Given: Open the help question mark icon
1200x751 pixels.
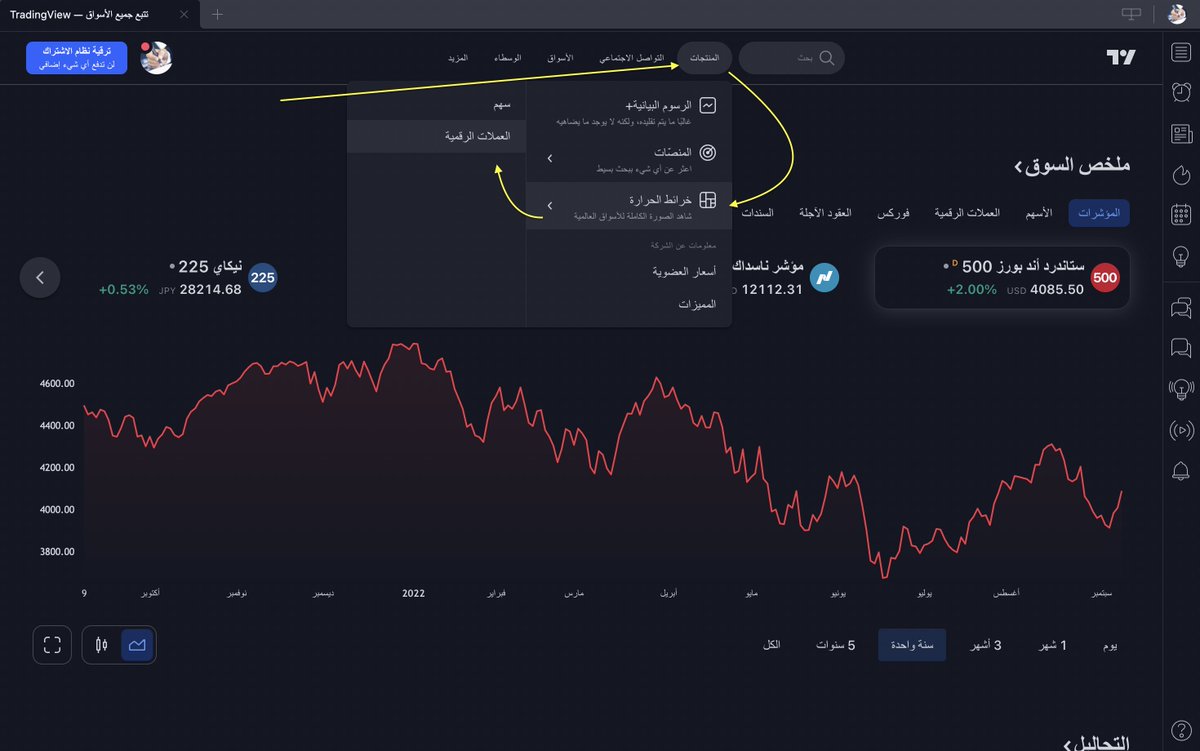Looking at the screenshot, I should [x=1181, y=729].
